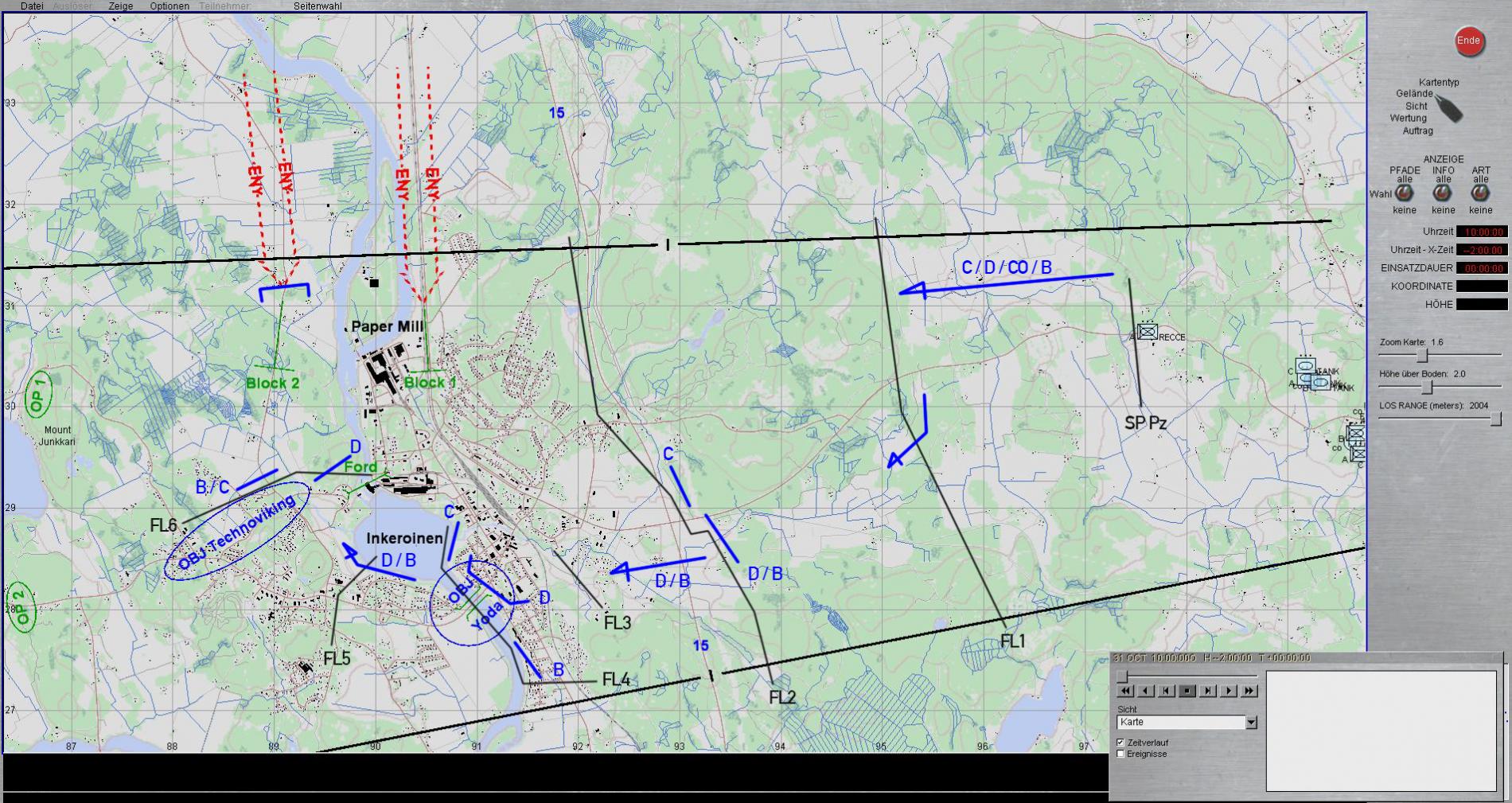Open the Seitenwahl menu item
The height and width of the screenshot is (803, 1512).
coord(318,6)
